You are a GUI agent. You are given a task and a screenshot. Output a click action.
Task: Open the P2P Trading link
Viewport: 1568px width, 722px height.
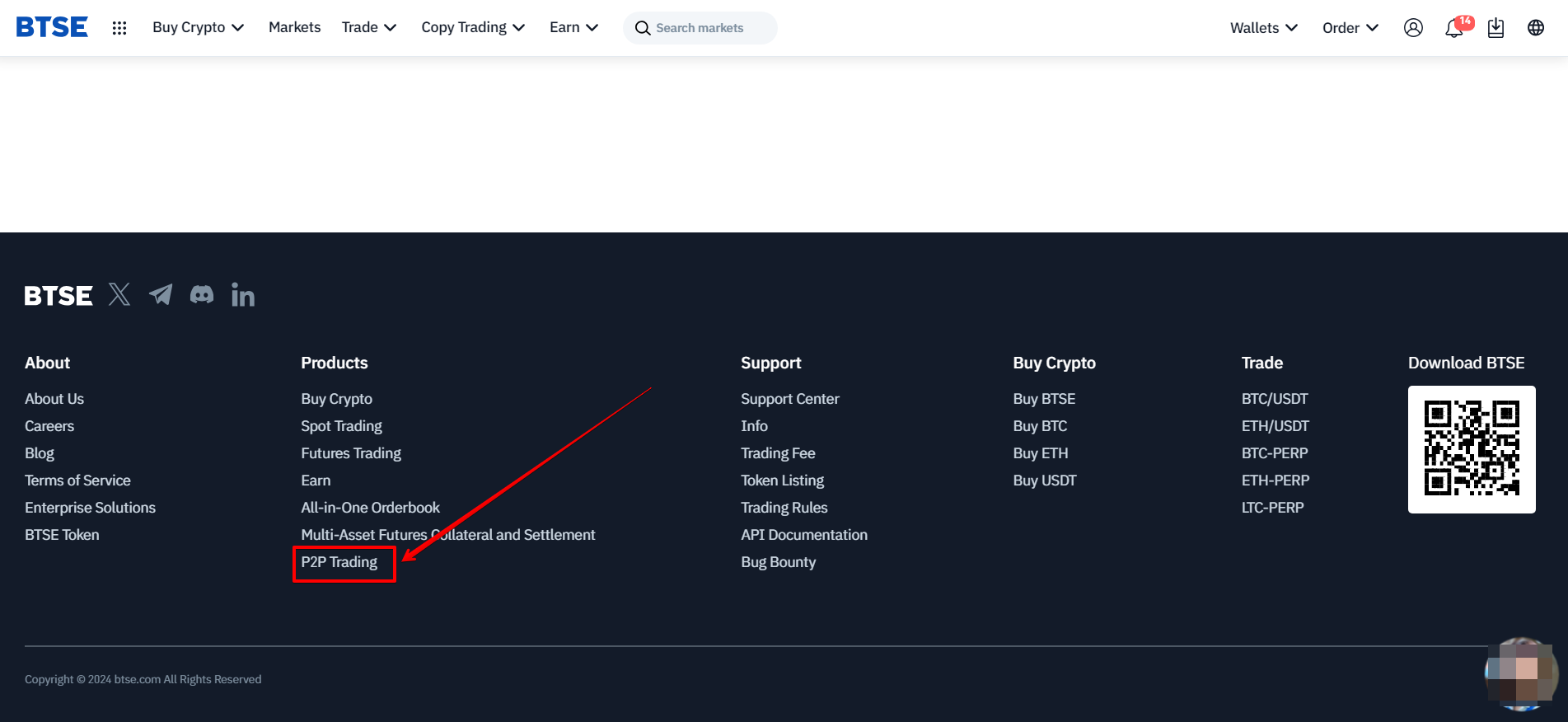339,562
